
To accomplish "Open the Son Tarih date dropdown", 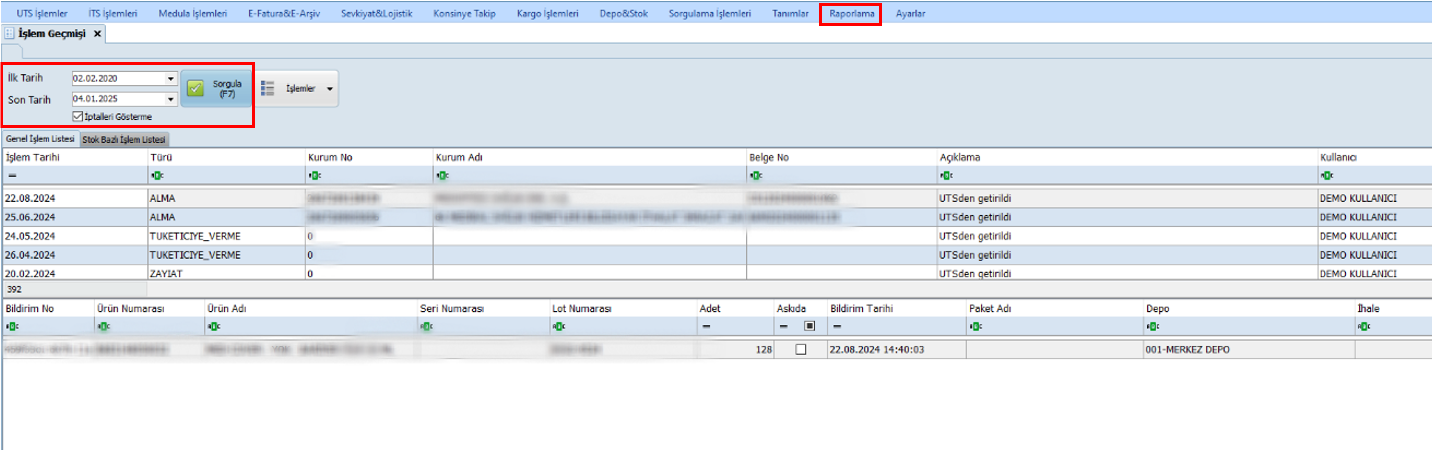I will (171, 99).
